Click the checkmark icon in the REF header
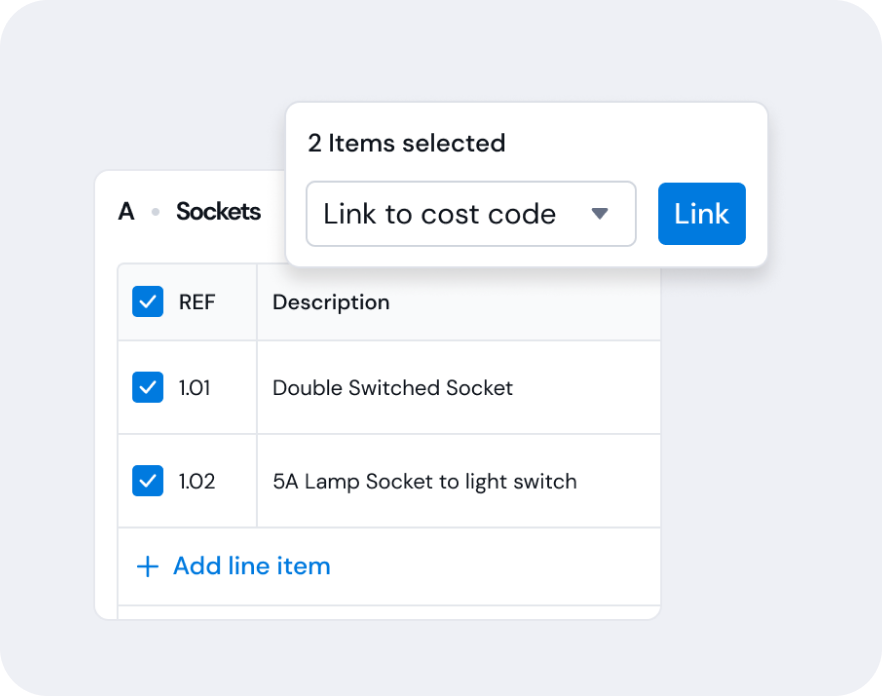The image size is (882, 696). pos(148,302)
